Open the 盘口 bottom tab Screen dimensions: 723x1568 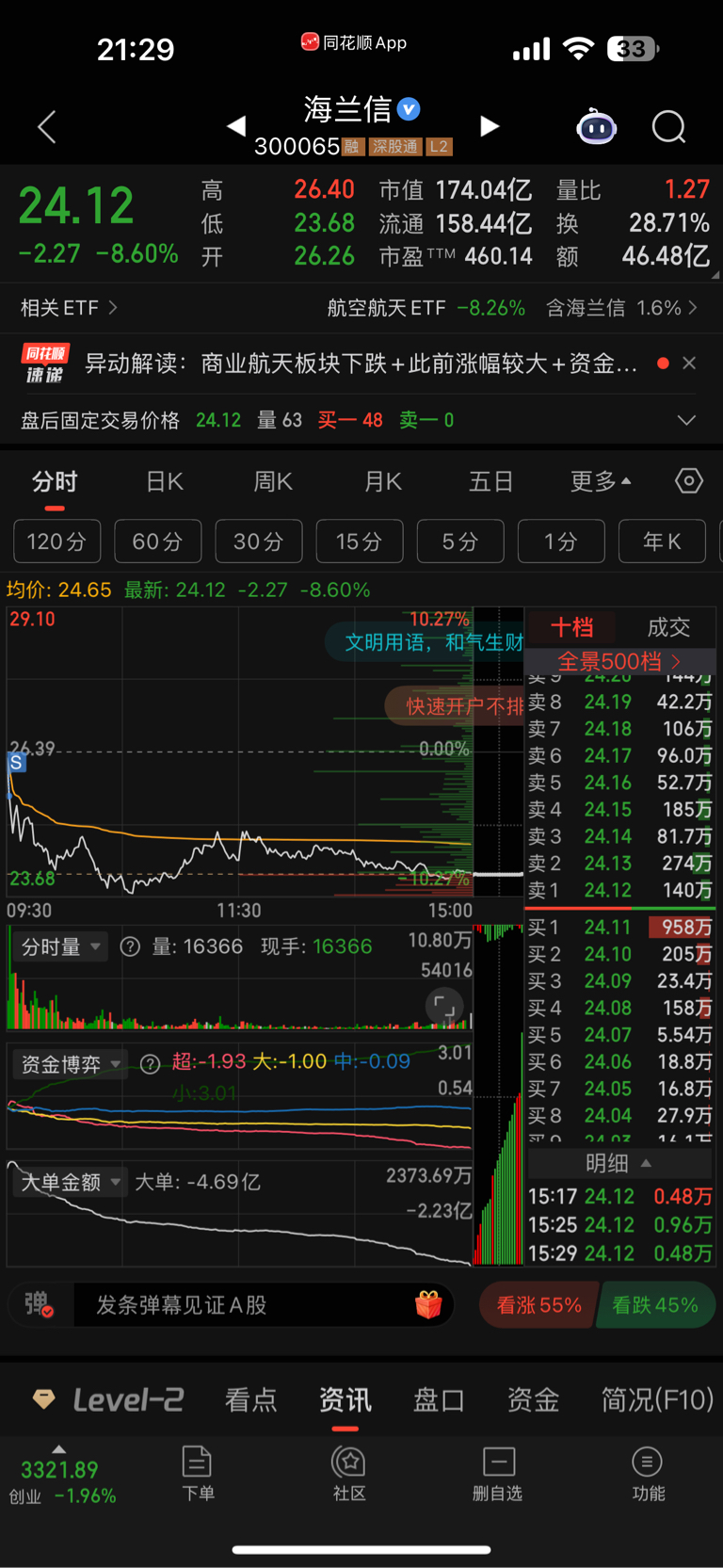click(x=440, y=1400)
